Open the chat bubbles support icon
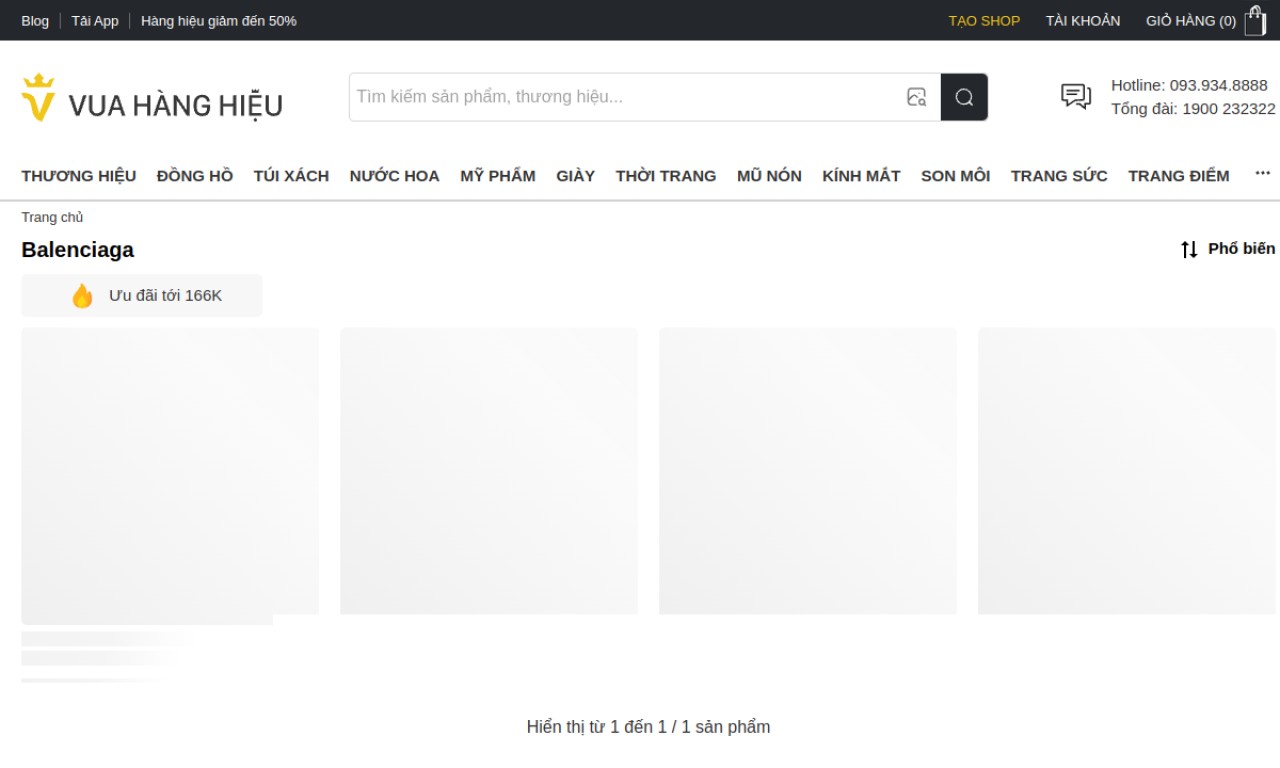This screenshot has height=768, width=1280. (x=1076, y=96)
